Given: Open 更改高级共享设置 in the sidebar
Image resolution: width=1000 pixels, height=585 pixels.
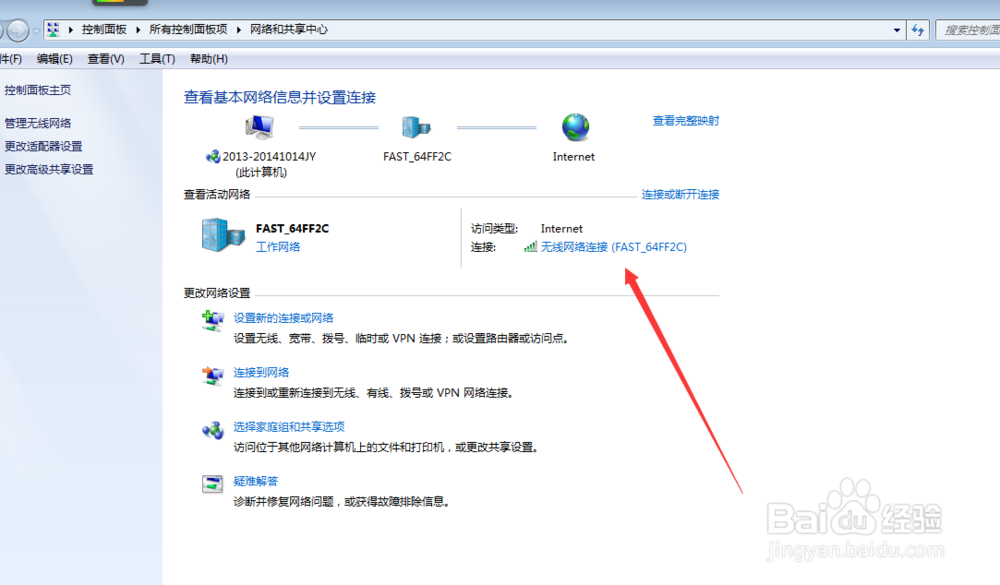Looking at the screenshot, I should tap(48, 169).
